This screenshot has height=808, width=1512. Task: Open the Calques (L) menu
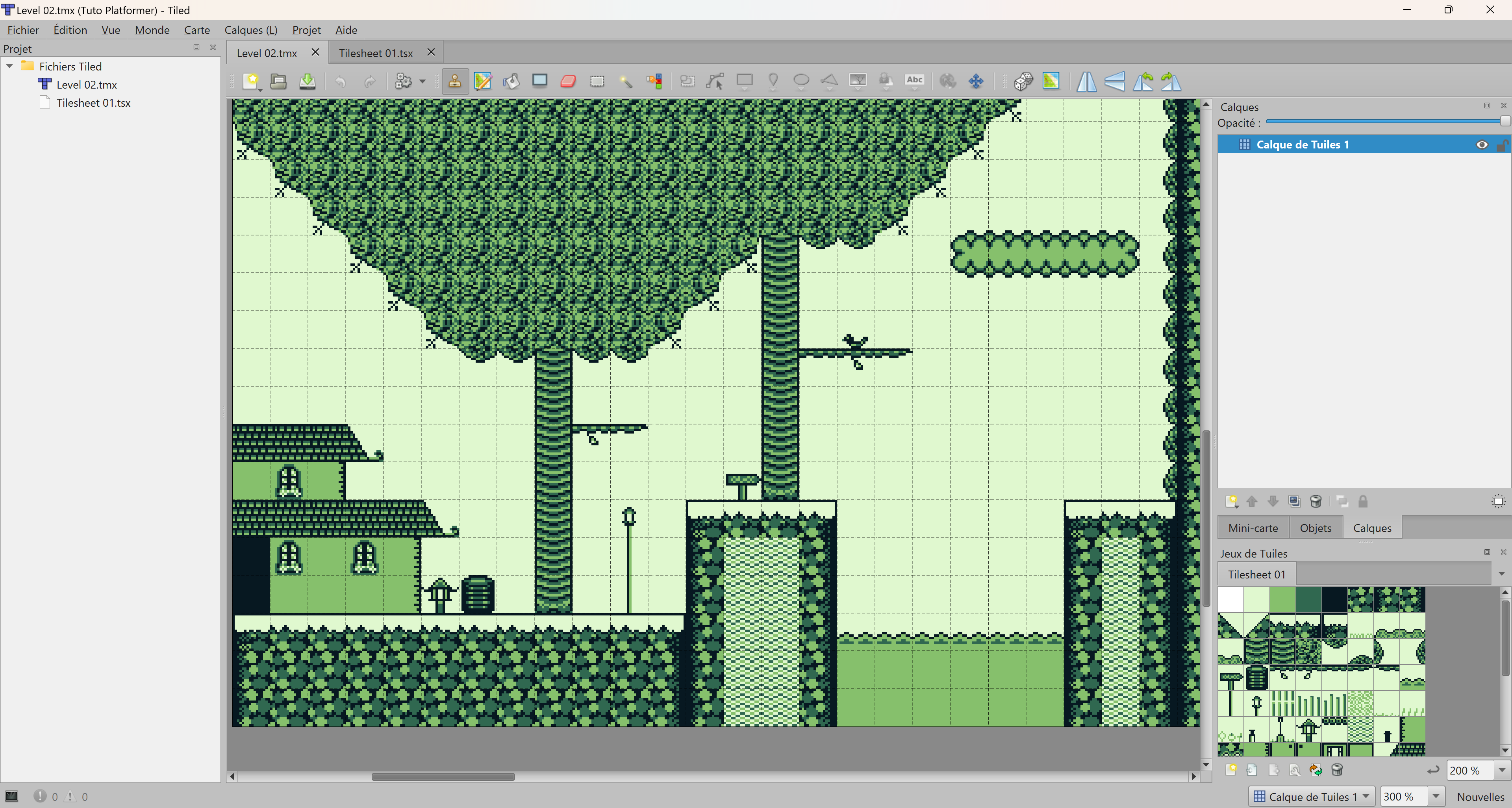tap(251, 30)
